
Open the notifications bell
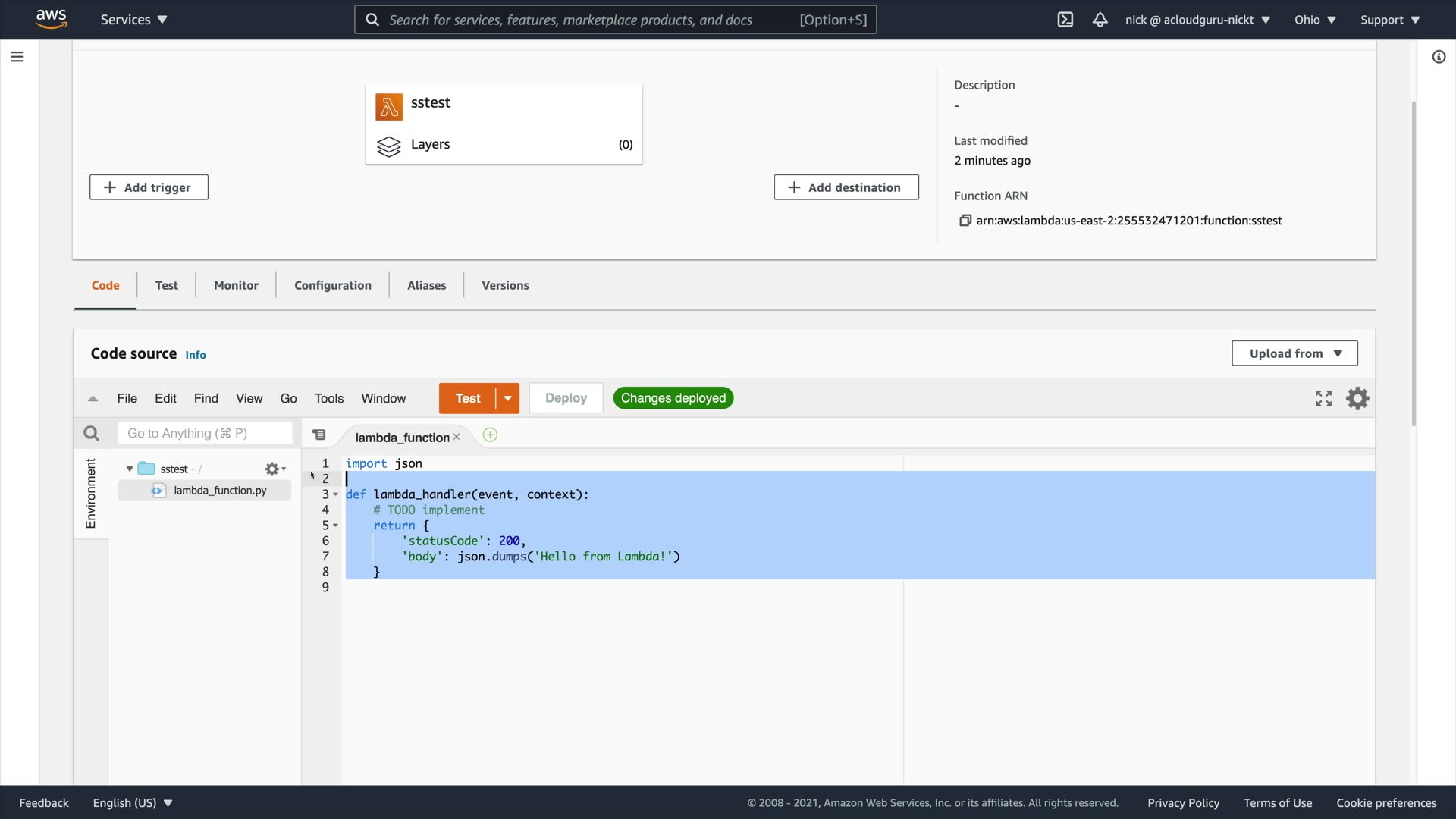coord(1100,20)
